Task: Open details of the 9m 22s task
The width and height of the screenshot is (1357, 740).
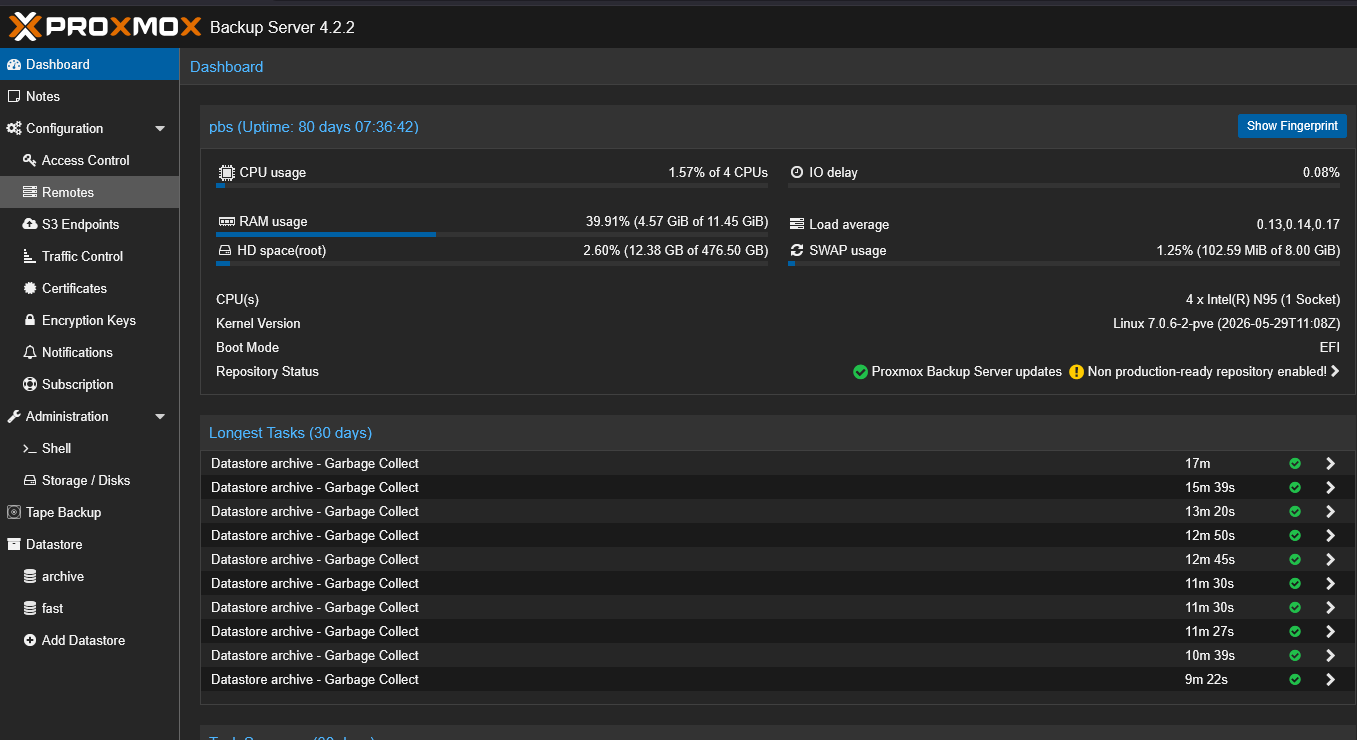Action: (1330, 679)
